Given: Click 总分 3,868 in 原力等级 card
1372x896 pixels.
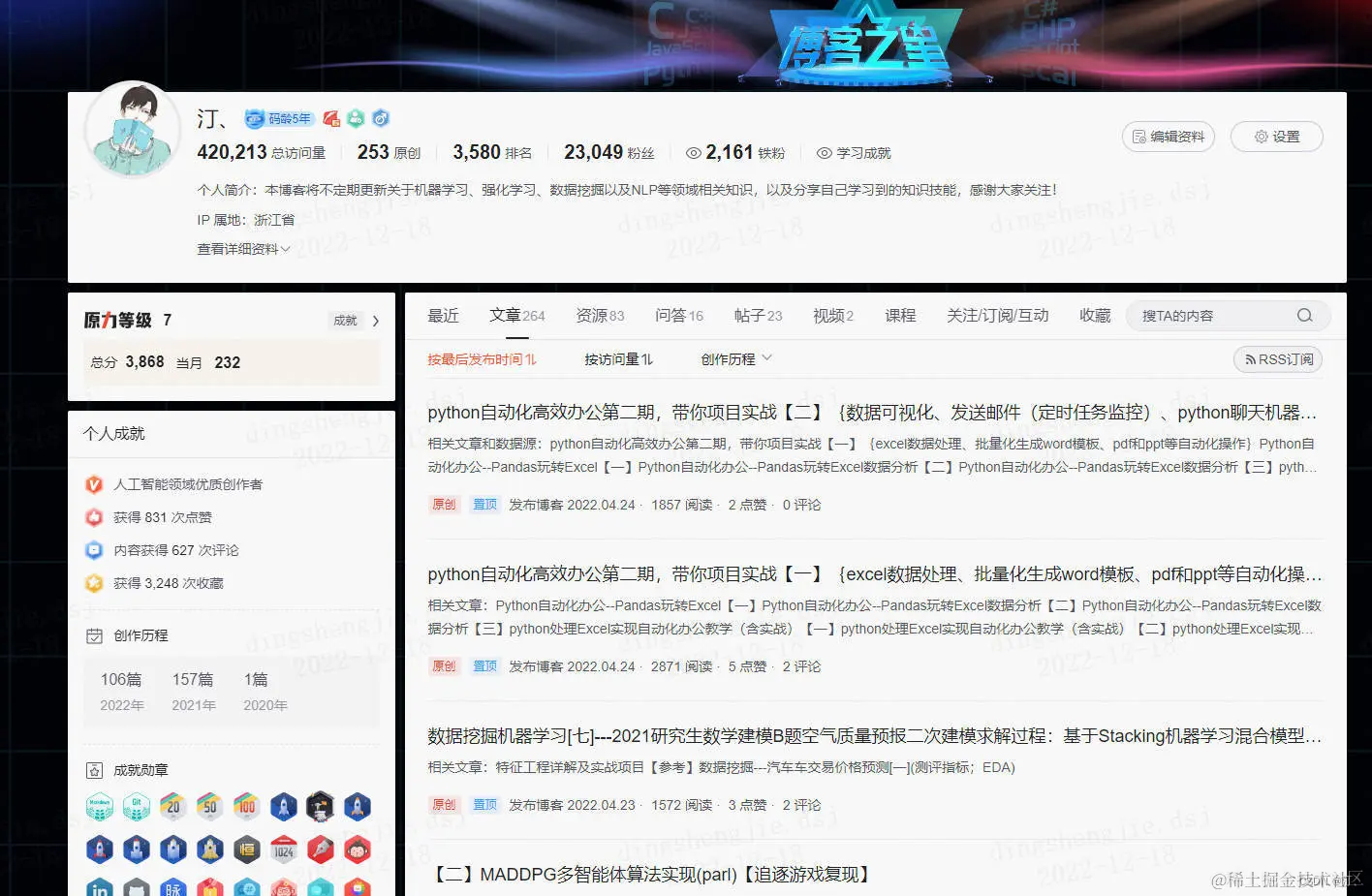Looking at the screenshot, I should pyautogui.click(x=127, y=362).
